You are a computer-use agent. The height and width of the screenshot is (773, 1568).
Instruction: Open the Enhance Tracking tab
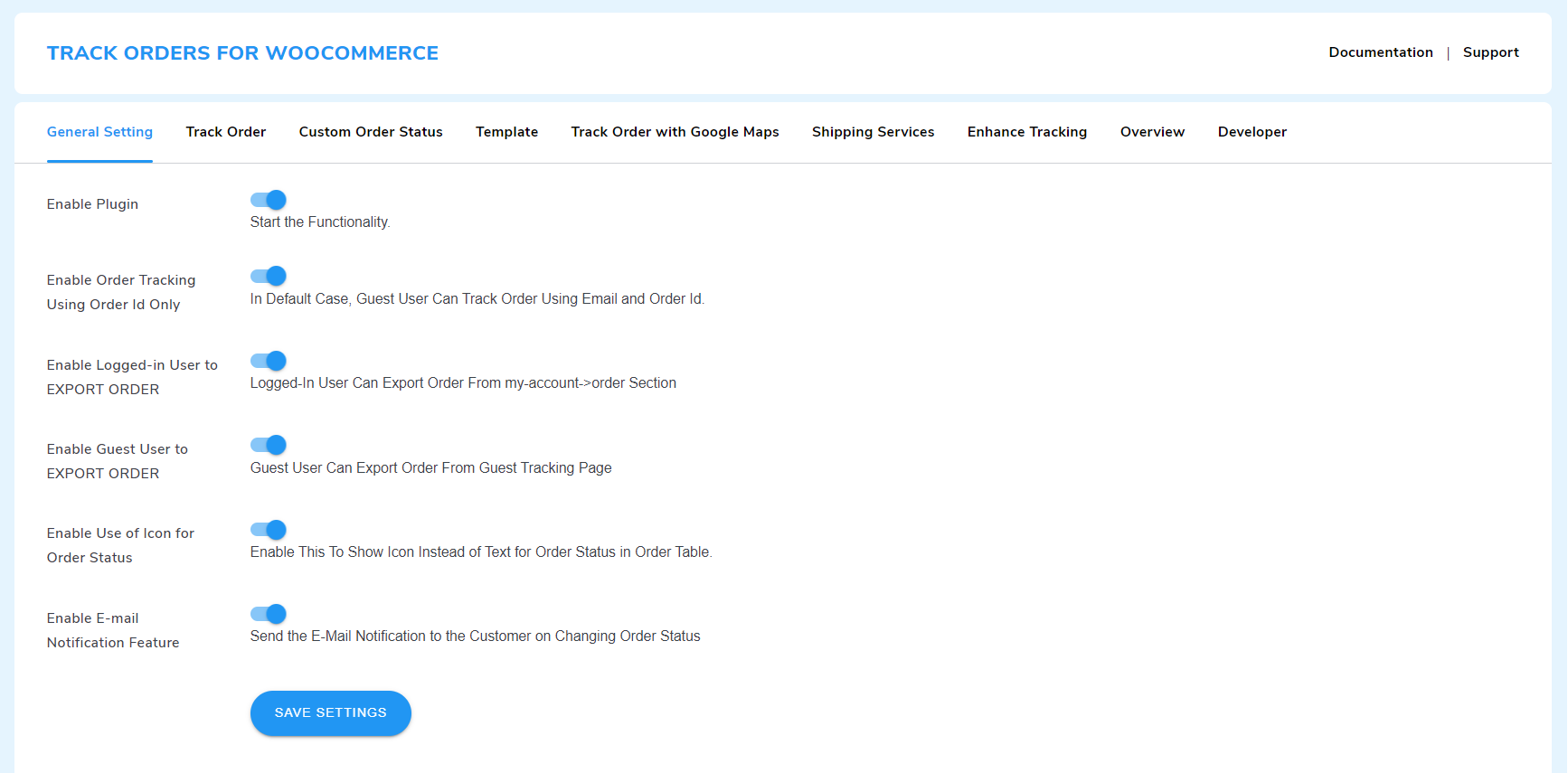(1027, 132)
